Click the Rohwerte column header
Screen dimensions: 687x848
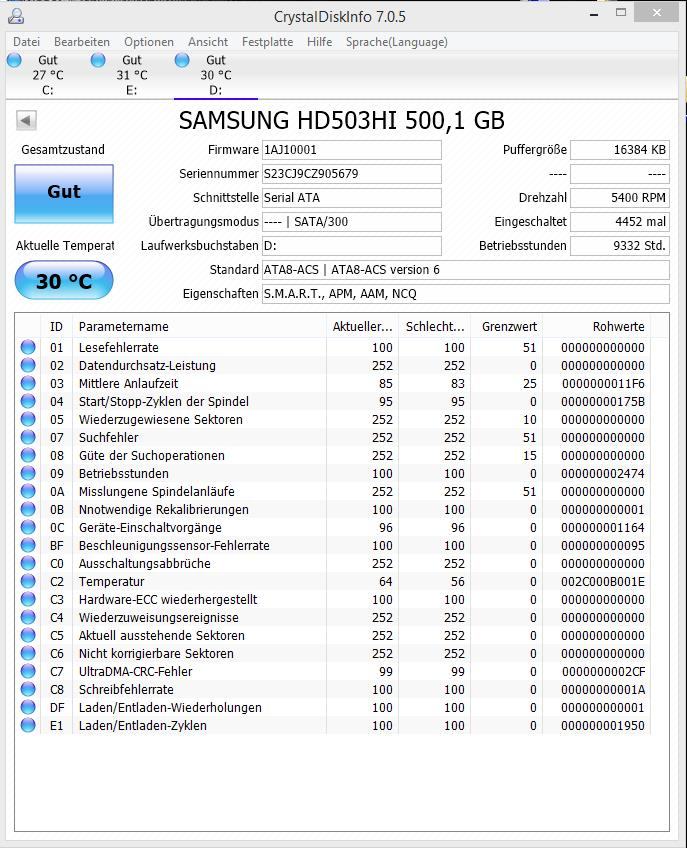(x=597, y=327)
